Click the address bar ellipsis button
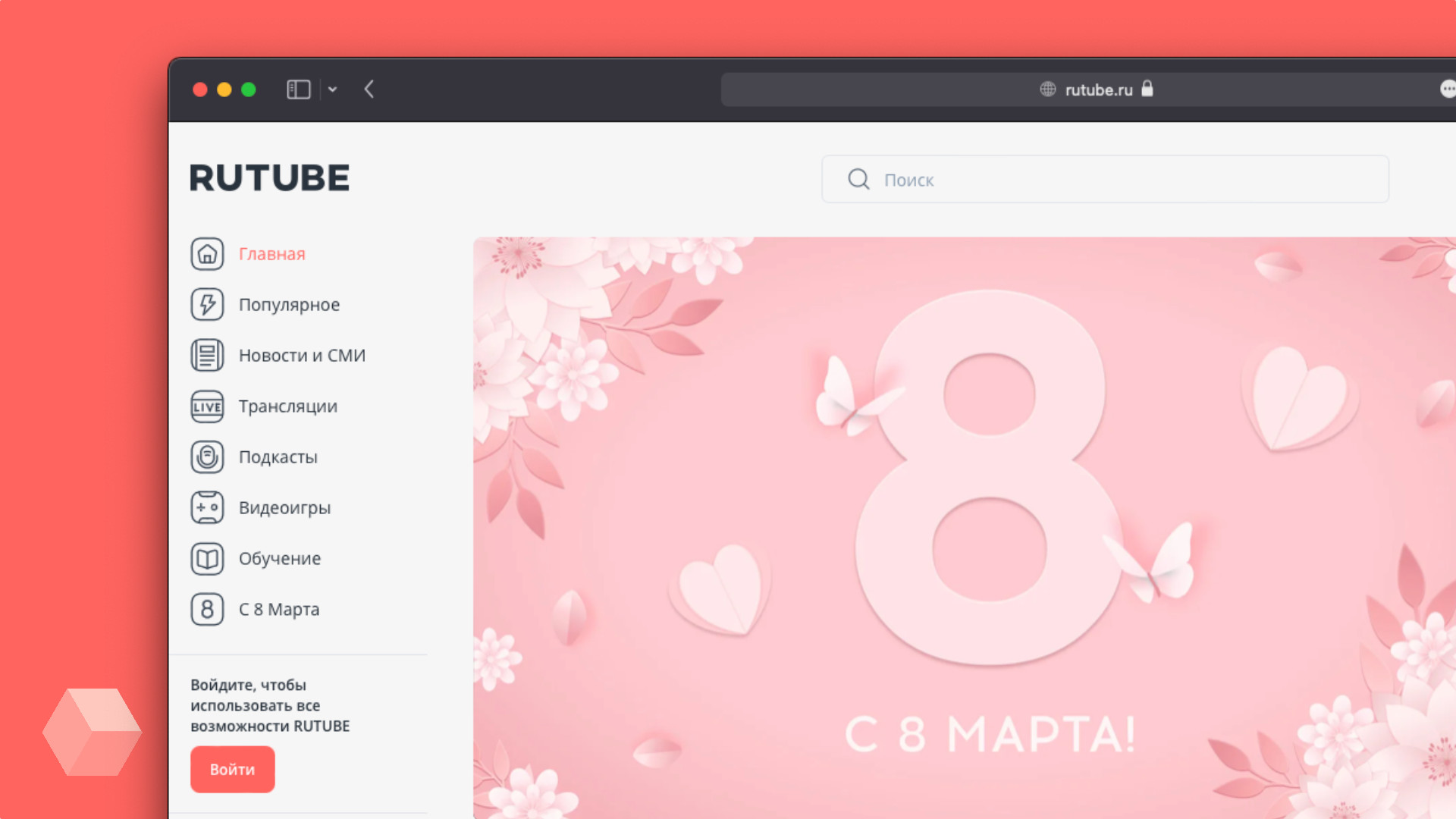1456x819 pixels. pos(1448,89)
